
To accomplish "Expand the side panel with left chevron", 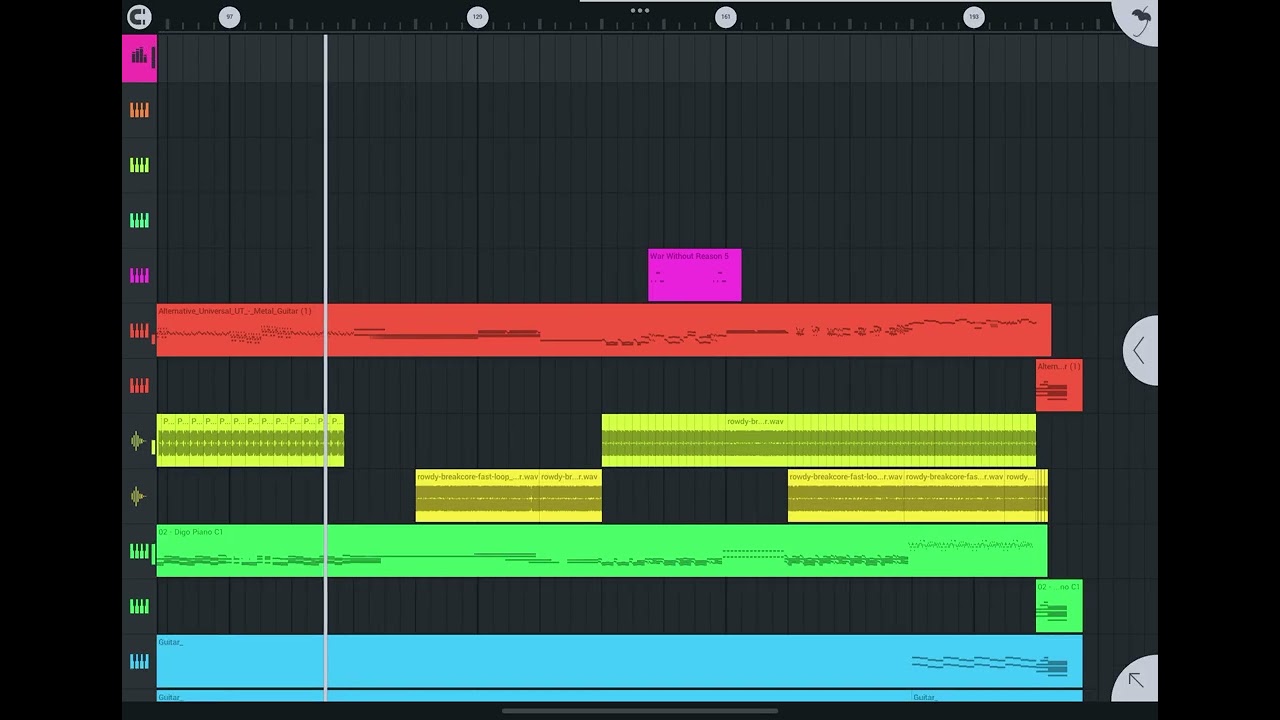I will click(x=1140, y=350).
